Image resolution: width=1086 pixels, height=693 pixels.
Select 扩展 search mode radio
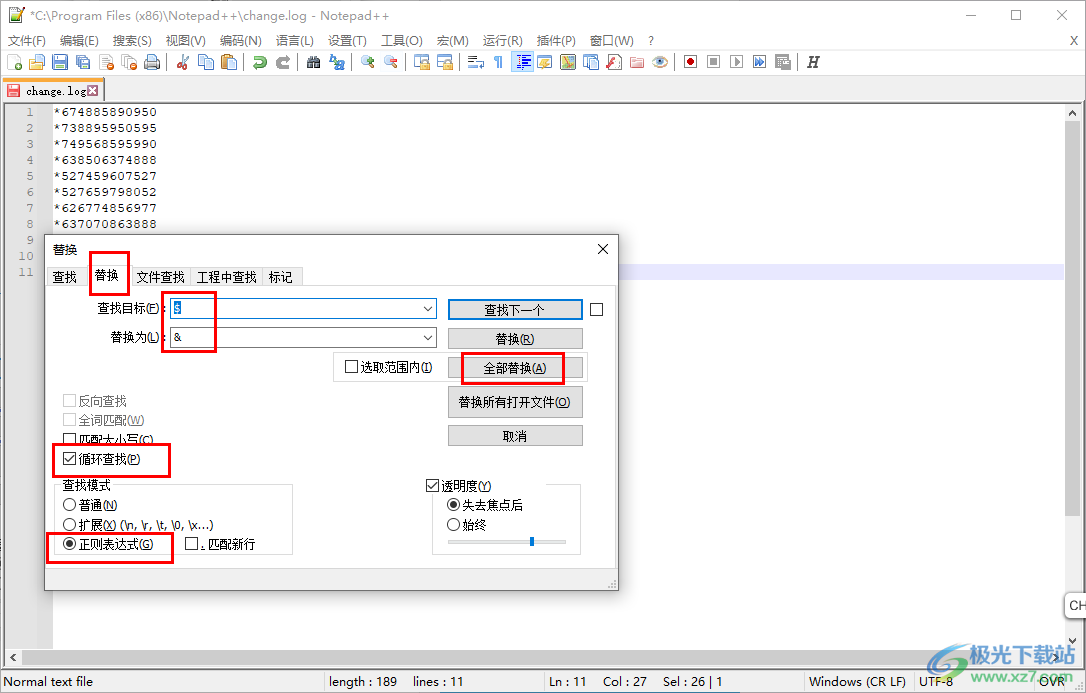[x=69, y=525]
